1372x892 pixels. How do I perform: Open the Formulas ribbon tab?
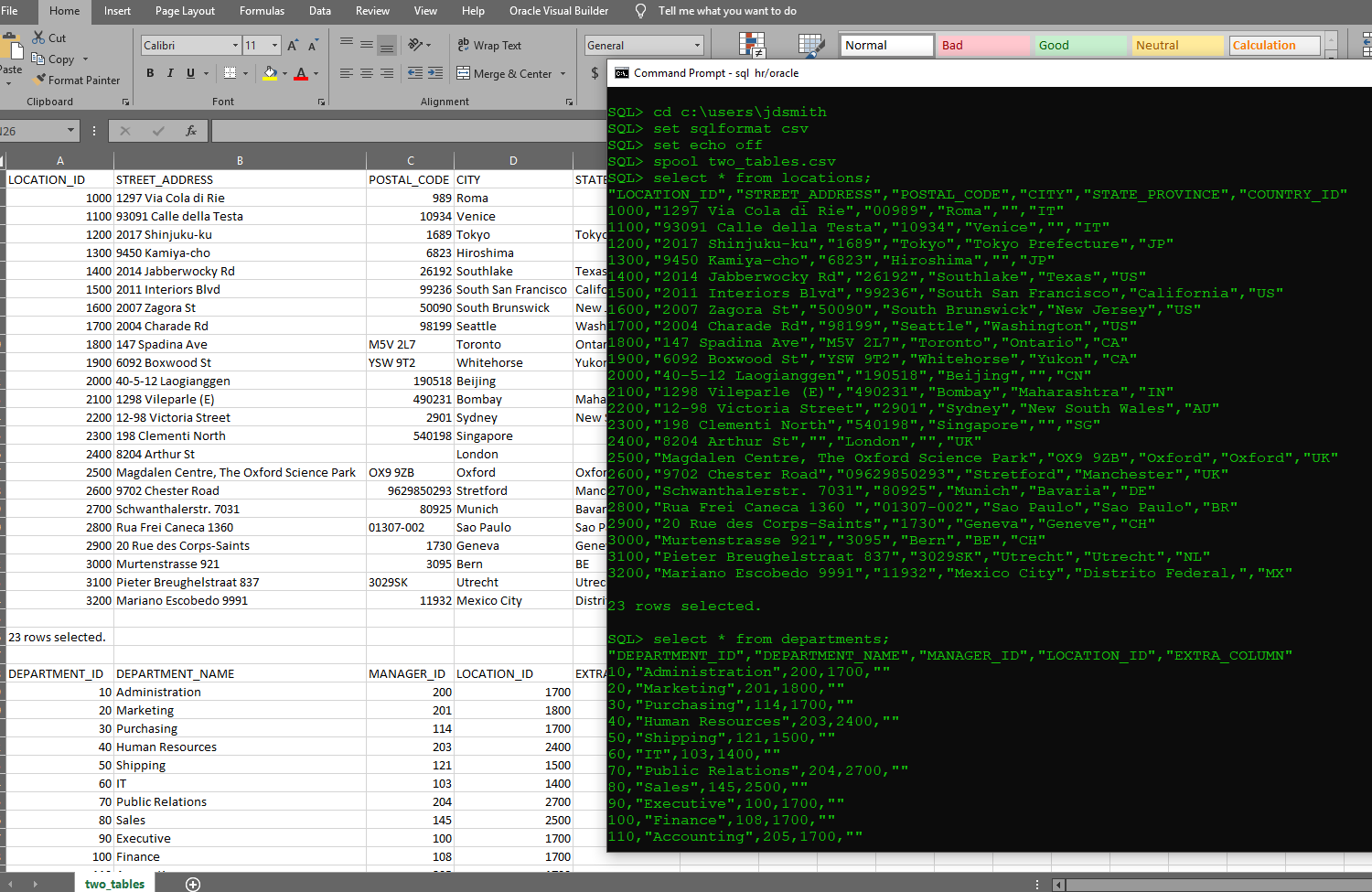(262, 11)
